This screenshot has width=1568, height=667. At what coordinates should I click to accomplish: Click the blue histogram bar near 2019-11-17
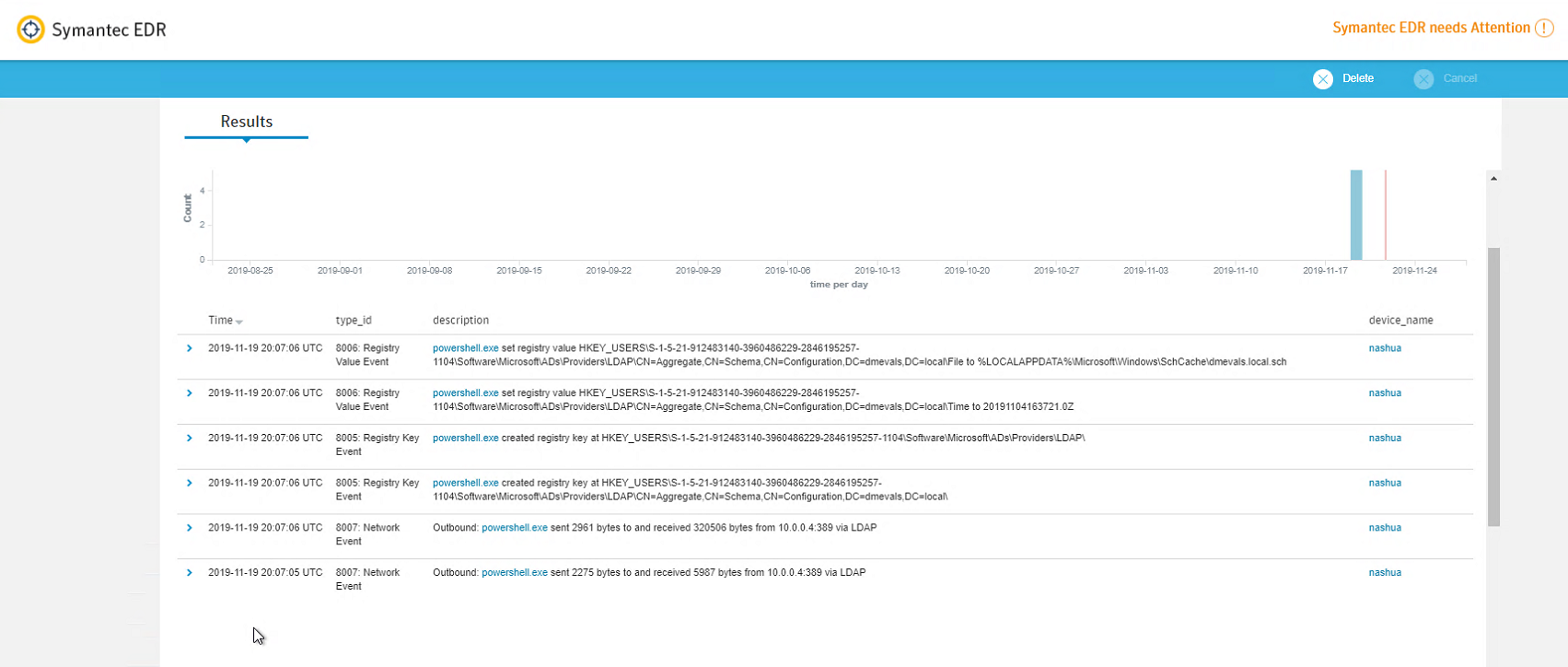(1356, 215)
